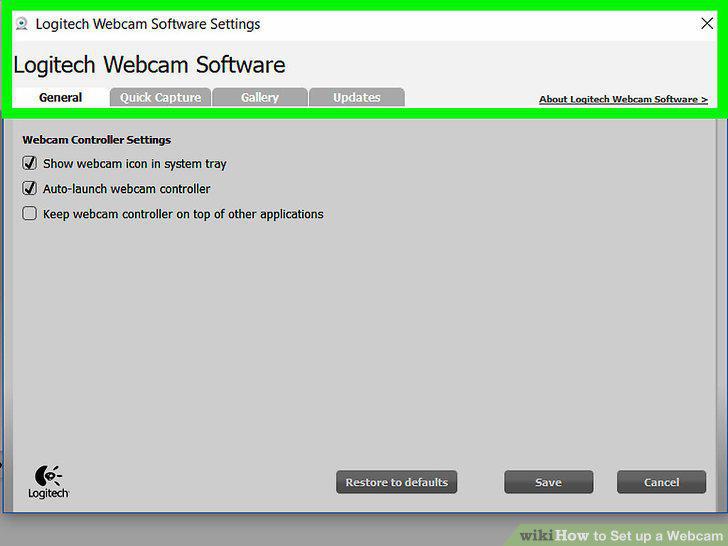Click the webcam icon in title bar

tap(21, 24)
